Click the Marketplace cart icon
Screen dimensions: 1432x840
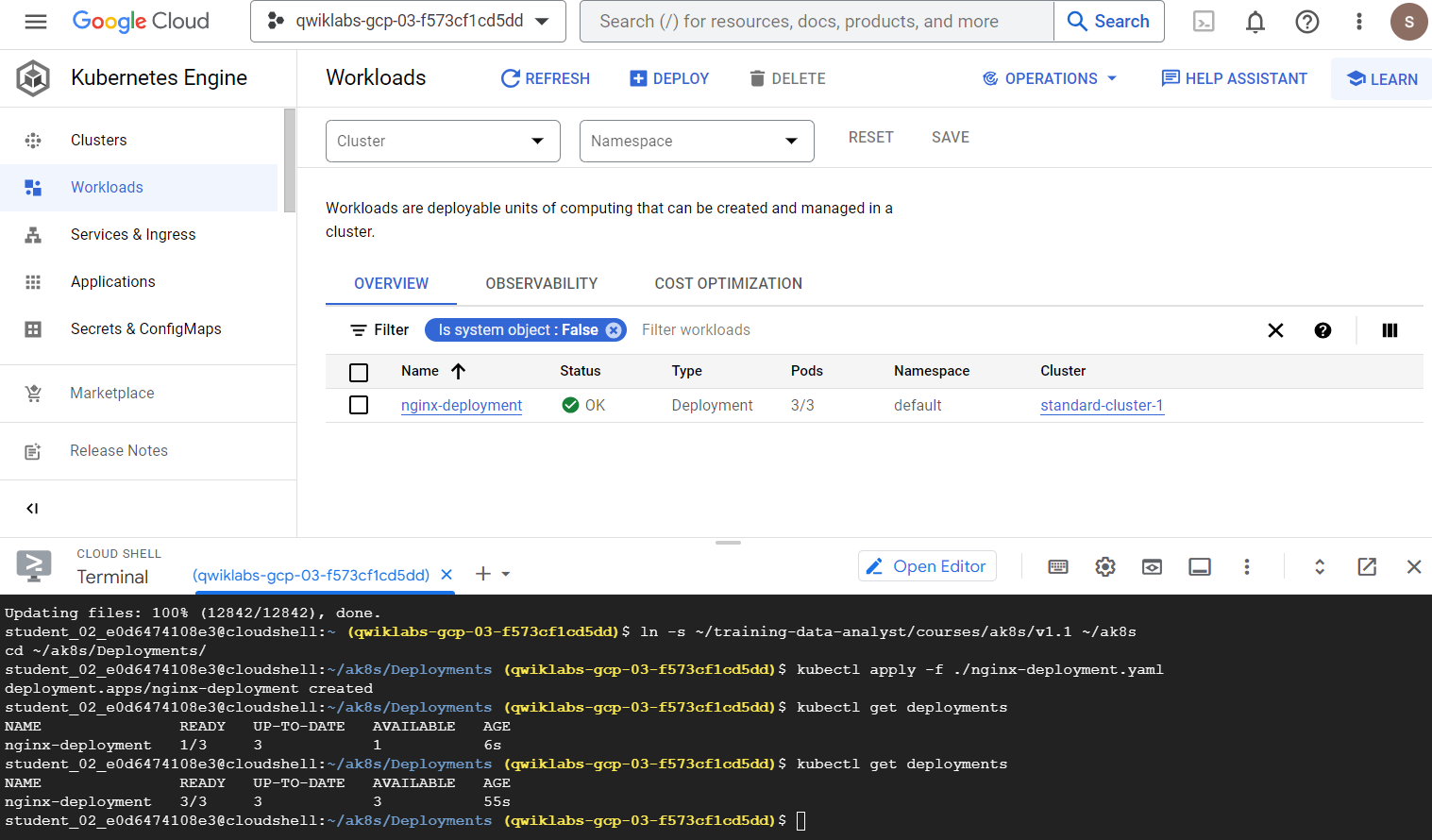33,394
